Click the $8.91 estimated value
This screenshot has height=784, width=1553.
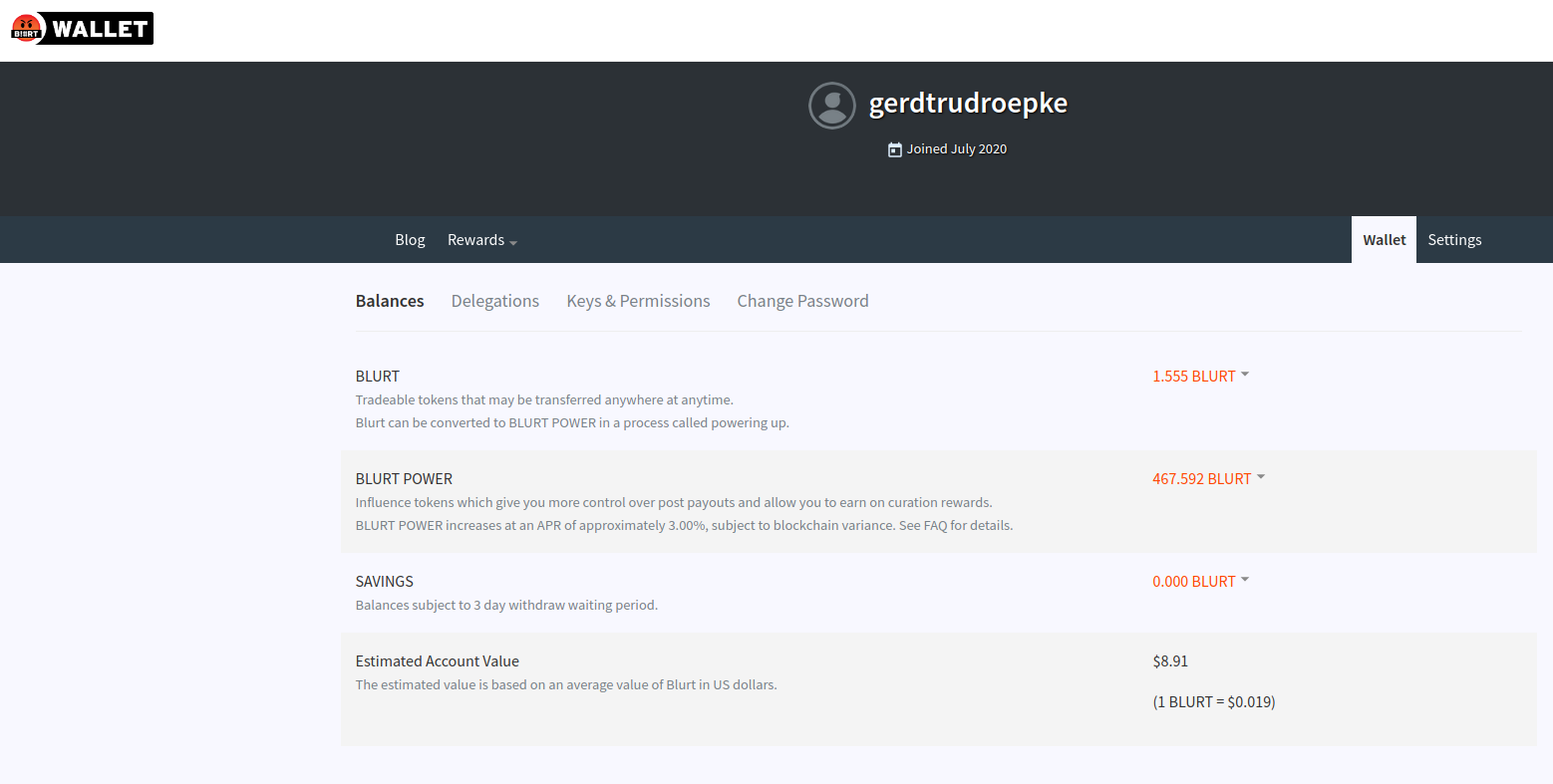1170,661
